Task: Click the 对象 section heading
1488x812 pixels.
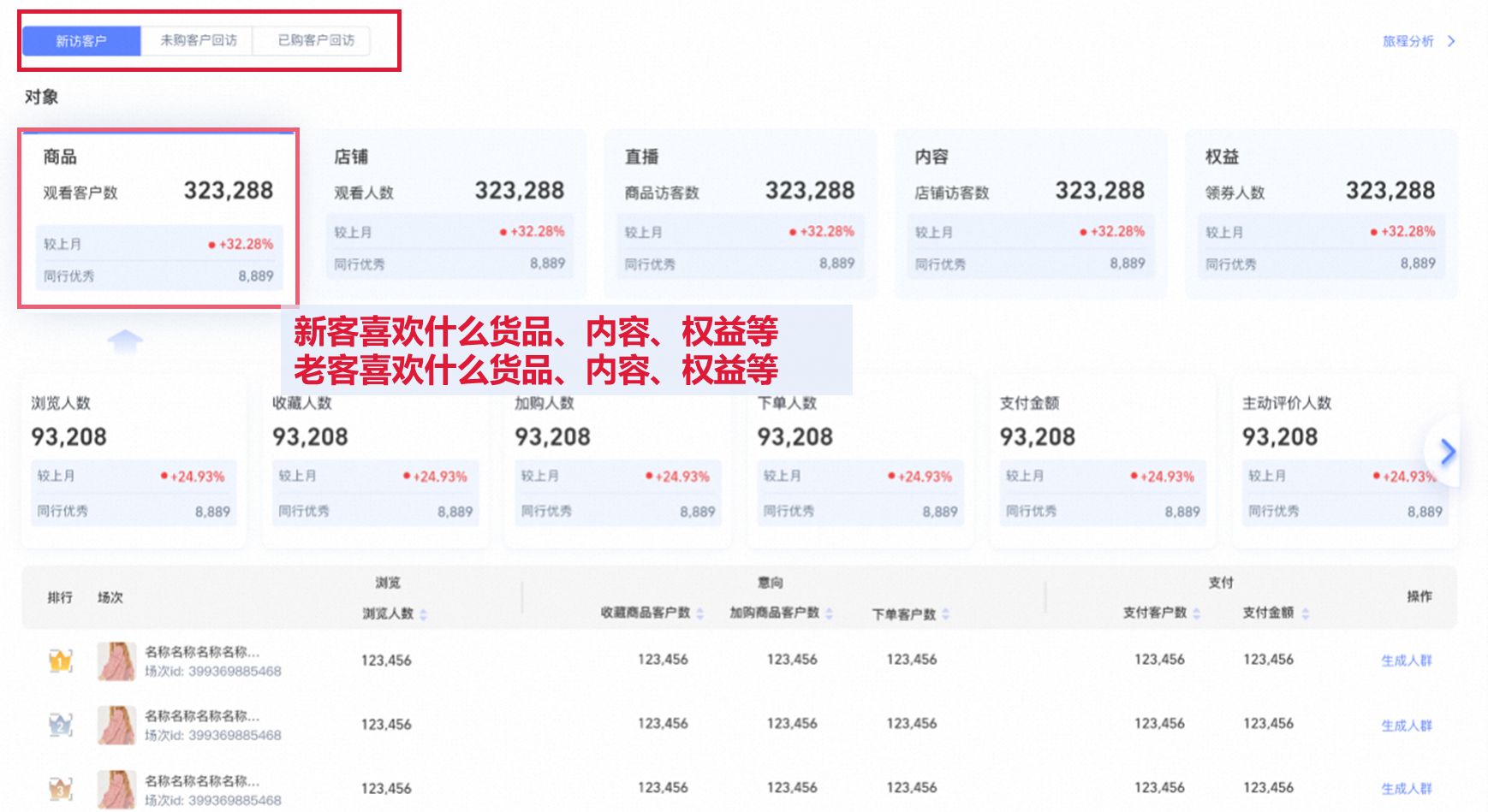Action: tap(41, 97)
